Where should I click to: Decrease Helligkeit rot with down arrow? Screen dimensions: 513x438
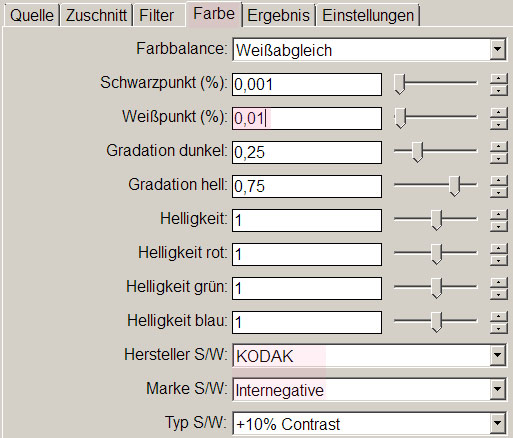coord(498,260)
